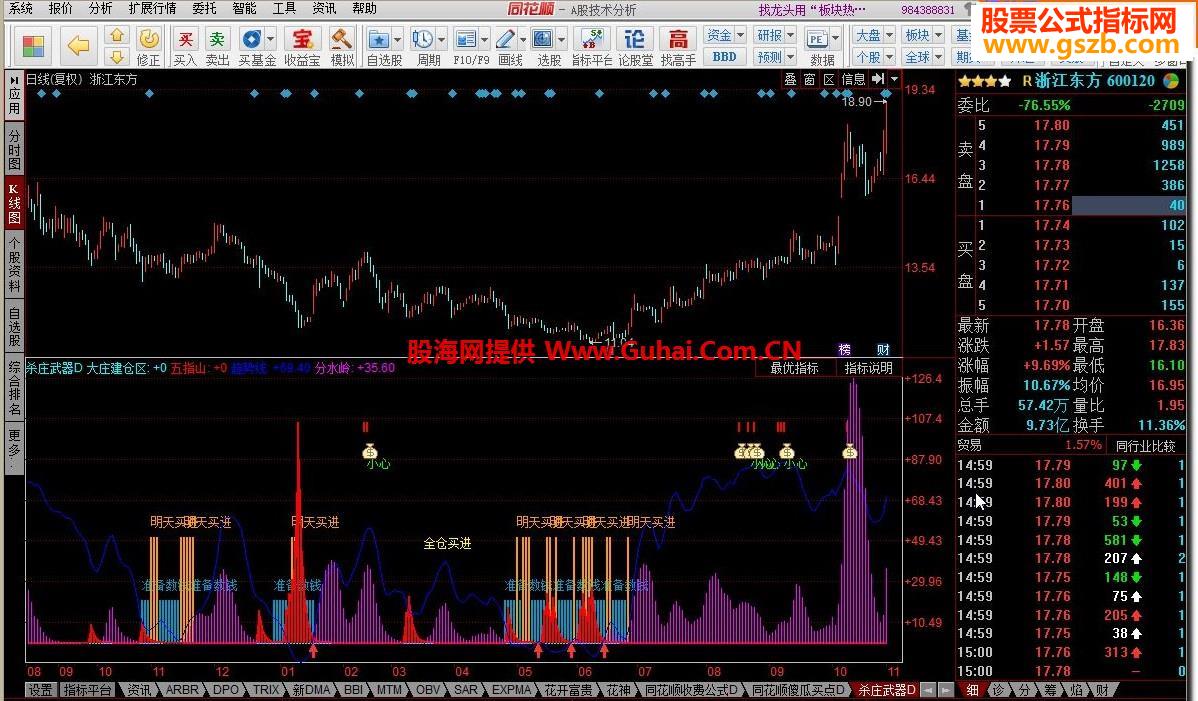
Task: Expand the 自选股 dropdown arrow
Action: [397, 38]
